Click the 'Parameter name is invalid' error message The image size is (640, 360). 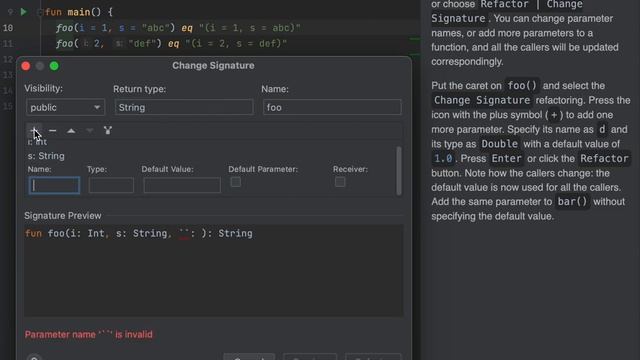click(89, 335)
